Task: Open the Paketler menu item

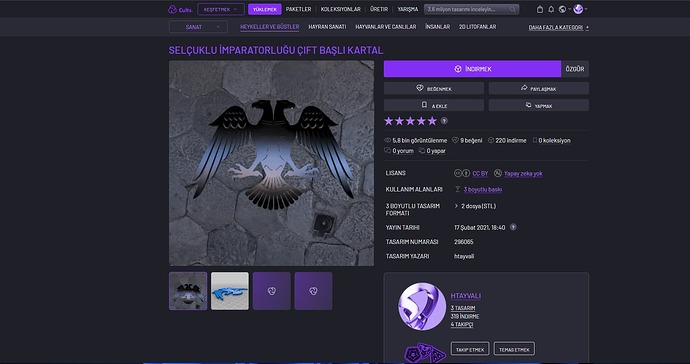Action: pyautogui.click(x=298, y=9)
